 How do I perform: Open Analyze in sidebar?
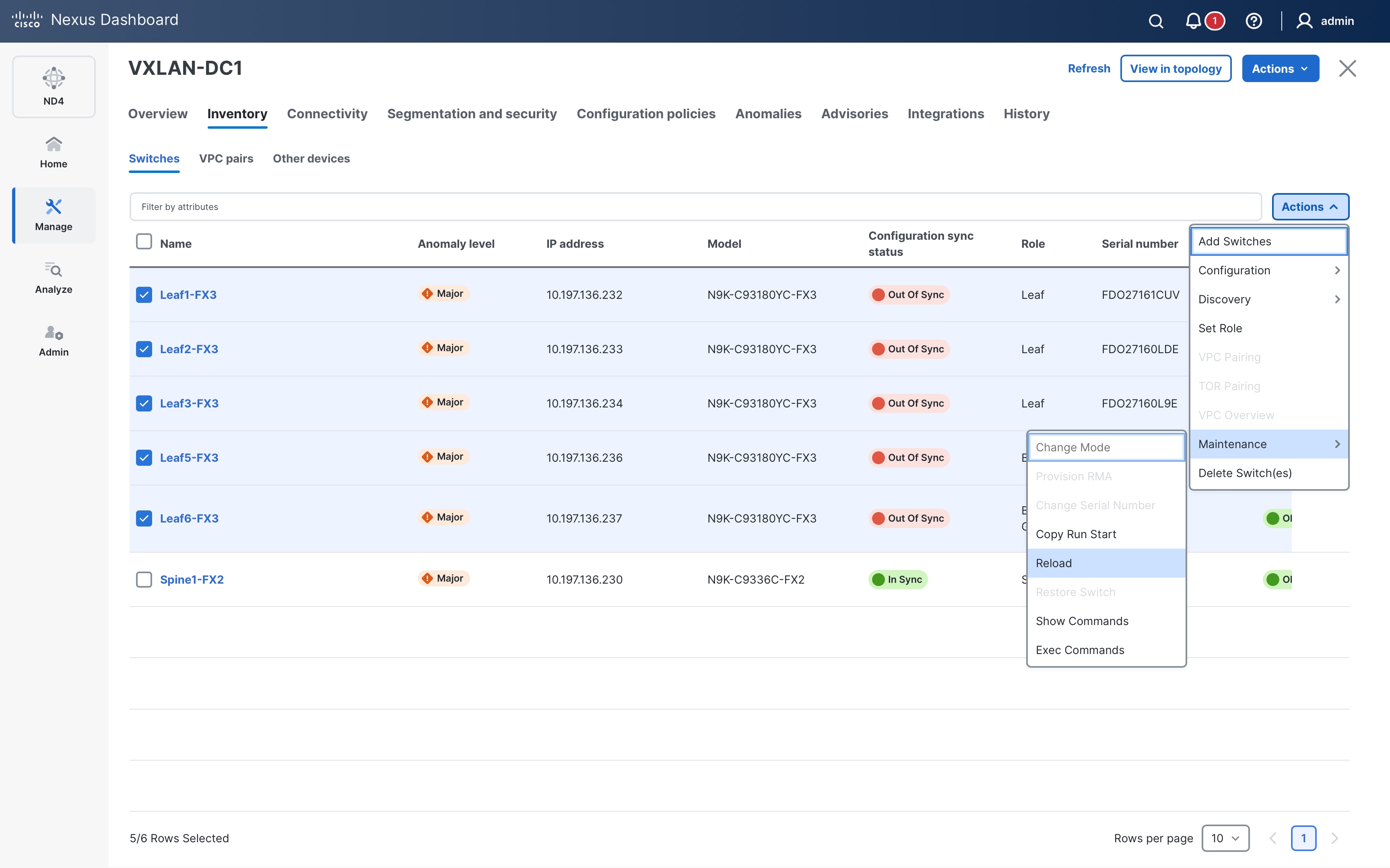pyautogui.click(x=54, y=278)
